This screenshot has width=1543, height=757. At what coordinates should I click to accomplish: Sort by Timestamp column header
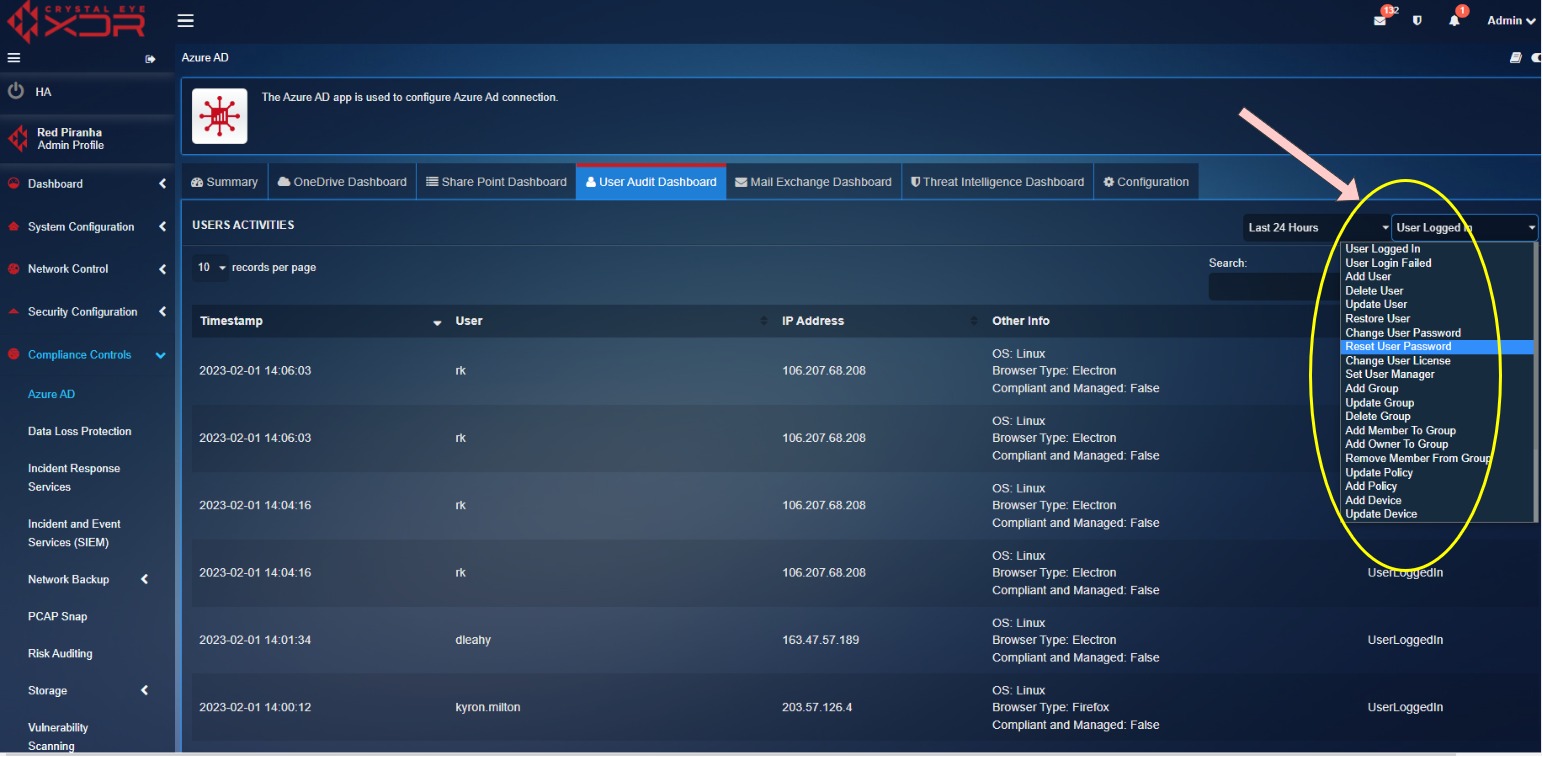pos(320,321)
